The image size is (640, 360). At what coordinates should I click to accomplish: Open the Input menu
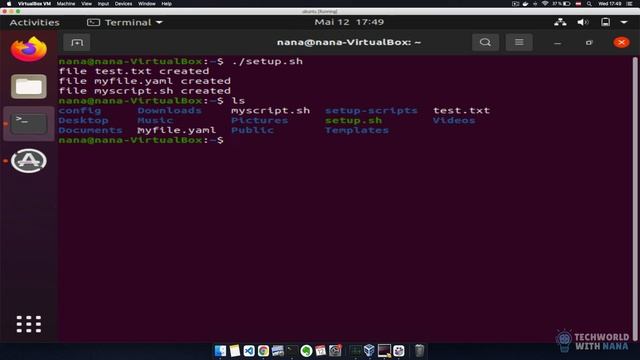(x=103, y=4)
